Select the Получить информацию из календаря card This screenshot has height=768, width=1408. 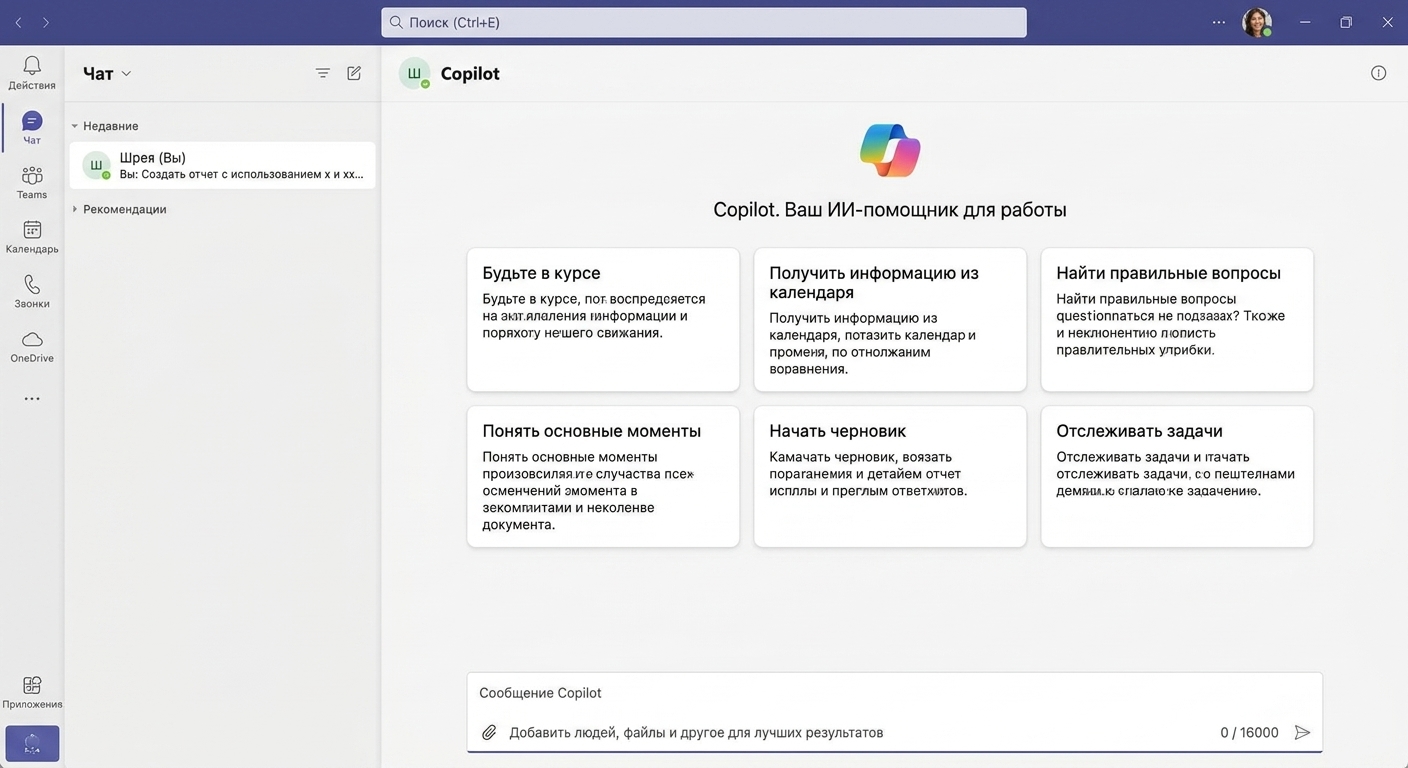[890, 319]
